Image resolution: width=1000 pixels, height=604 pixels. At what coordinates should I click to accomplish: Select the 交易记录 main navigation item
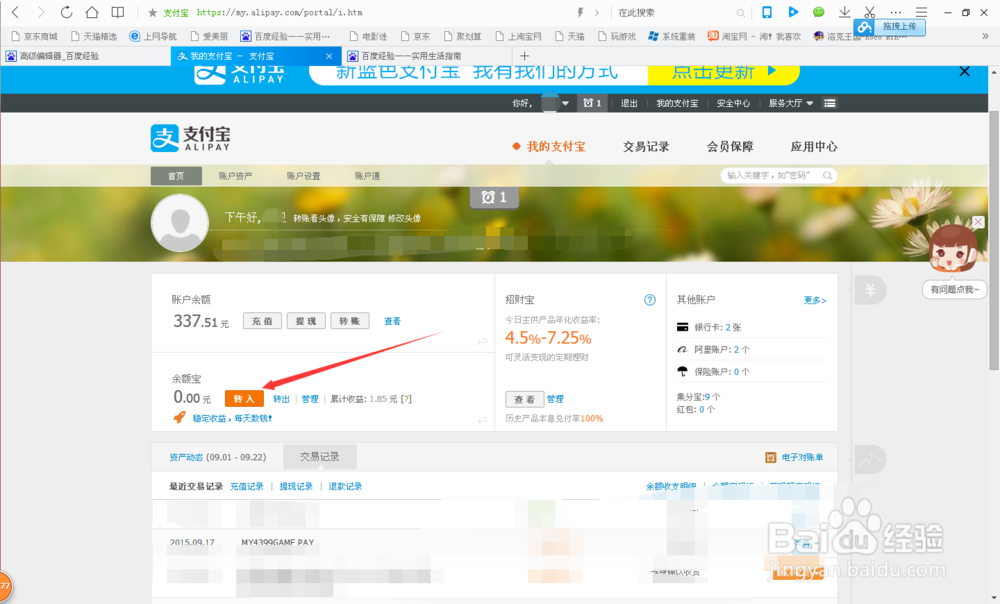[646, 147]
